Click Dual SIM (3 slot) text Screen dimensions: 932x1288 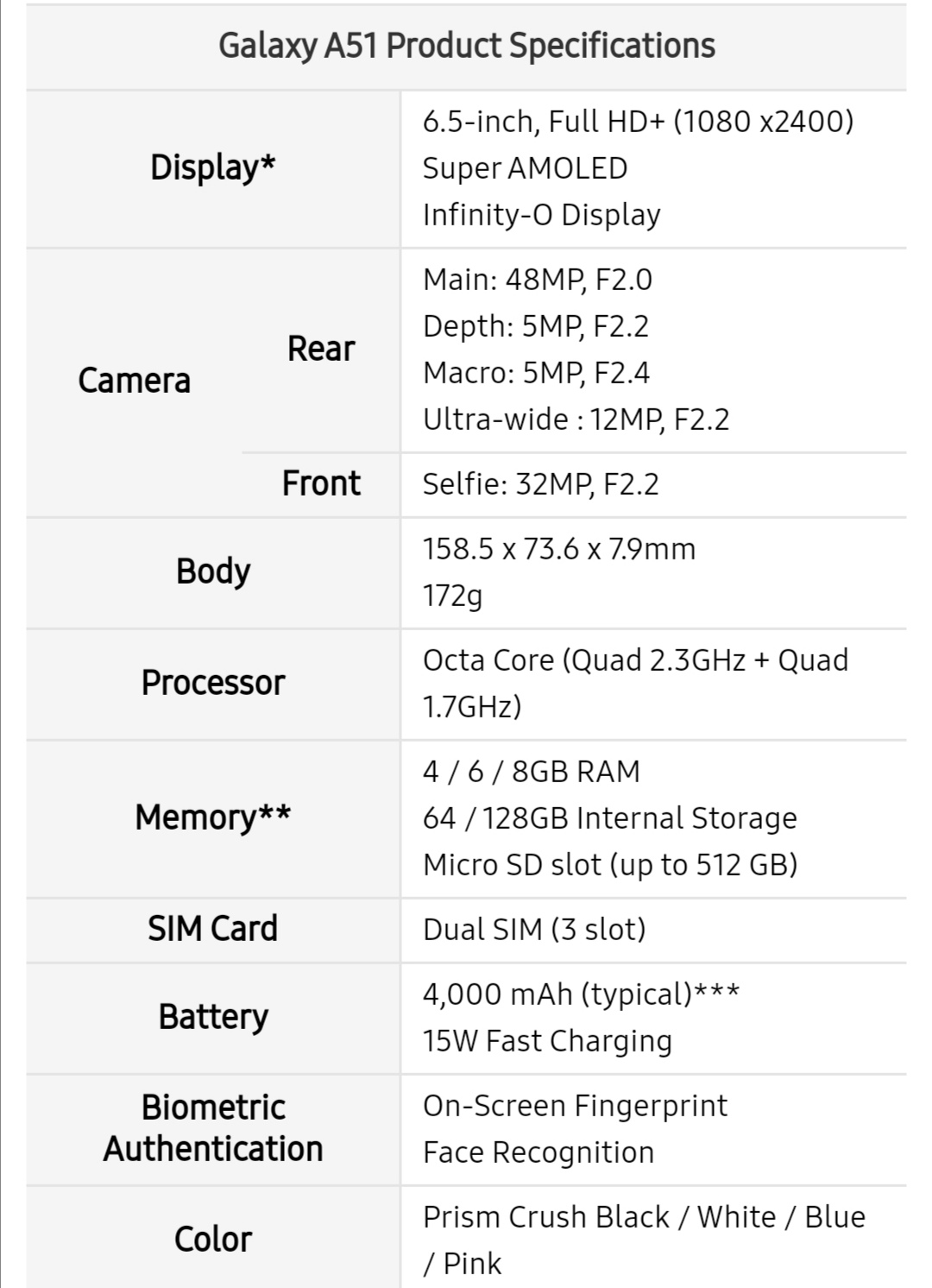click(x=534, y=930)
